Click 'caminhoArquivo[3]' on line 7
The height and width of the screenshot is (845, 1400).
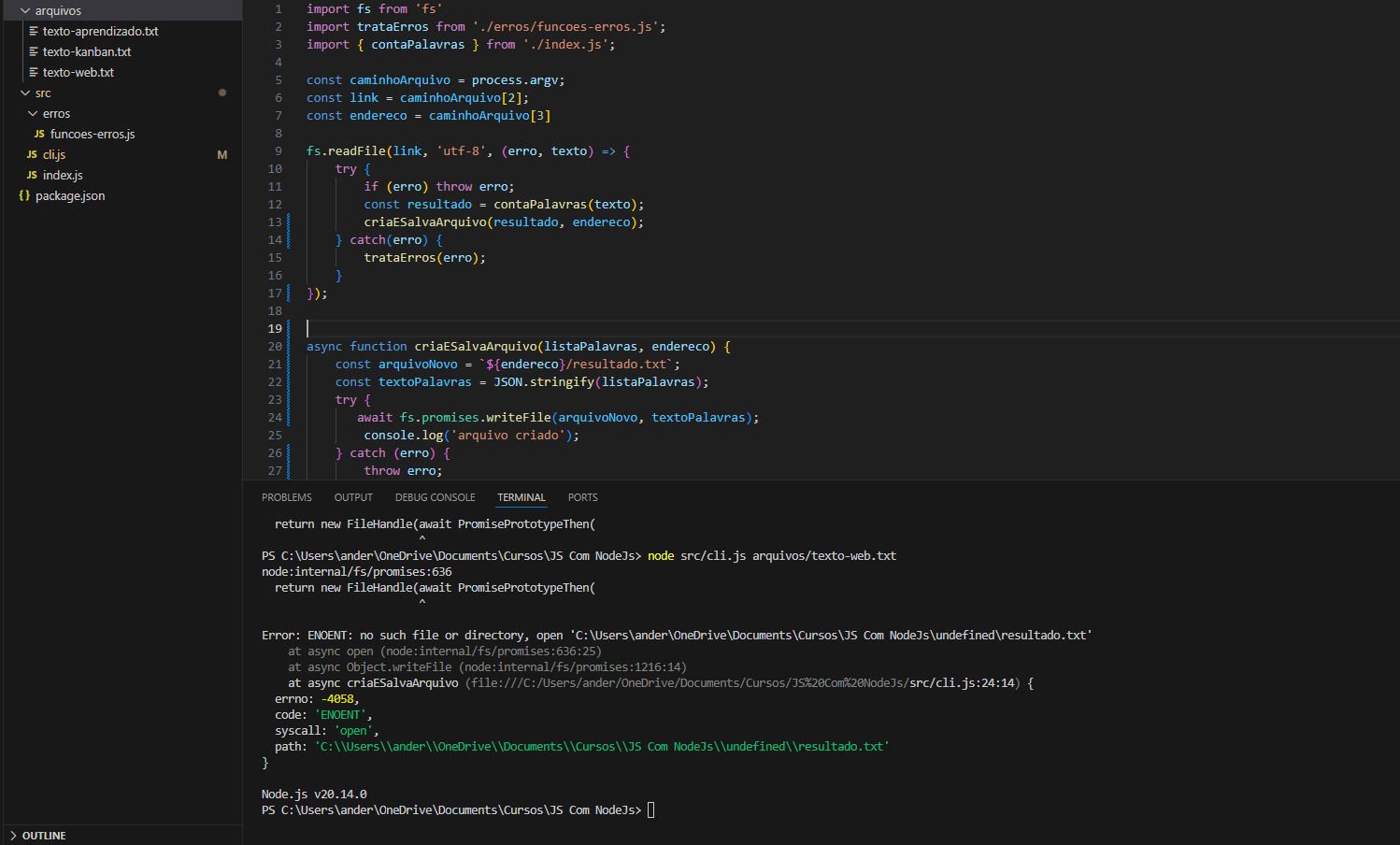(x=490, y=115)
